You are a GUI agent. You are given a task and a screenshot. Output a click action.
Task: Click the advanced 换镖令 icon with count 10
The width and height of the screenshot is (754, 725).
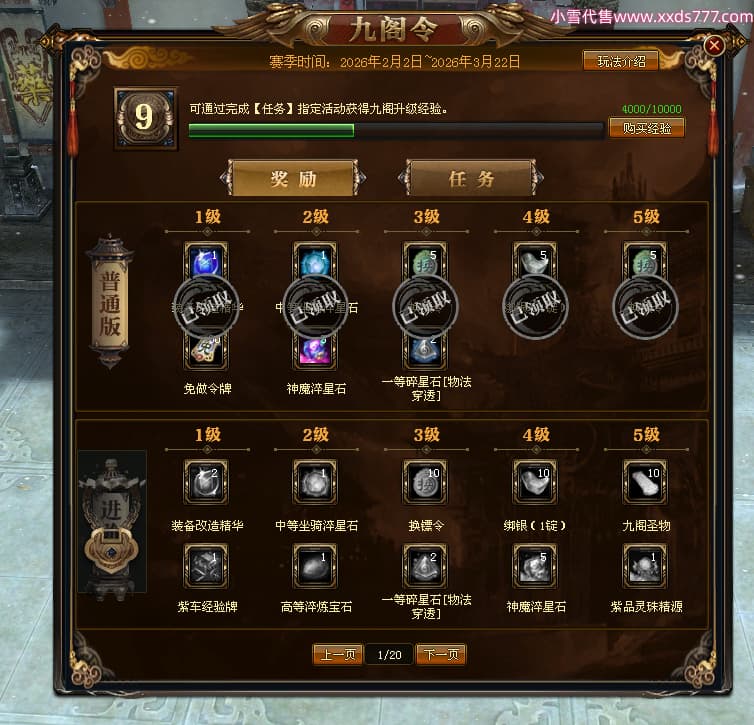click(x=426, y=481)
